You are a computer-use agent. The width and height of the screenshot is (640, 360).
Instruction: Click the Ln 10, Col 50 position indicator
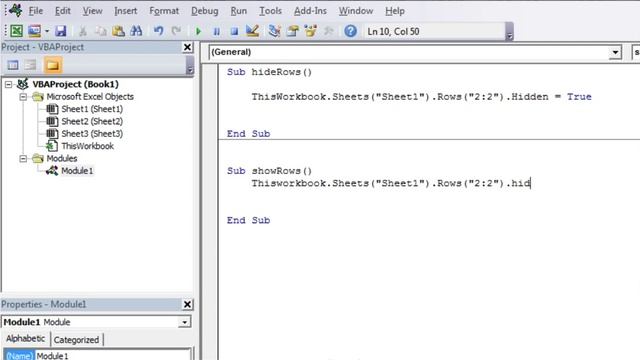pyautogui.click(x=393, y=31)
